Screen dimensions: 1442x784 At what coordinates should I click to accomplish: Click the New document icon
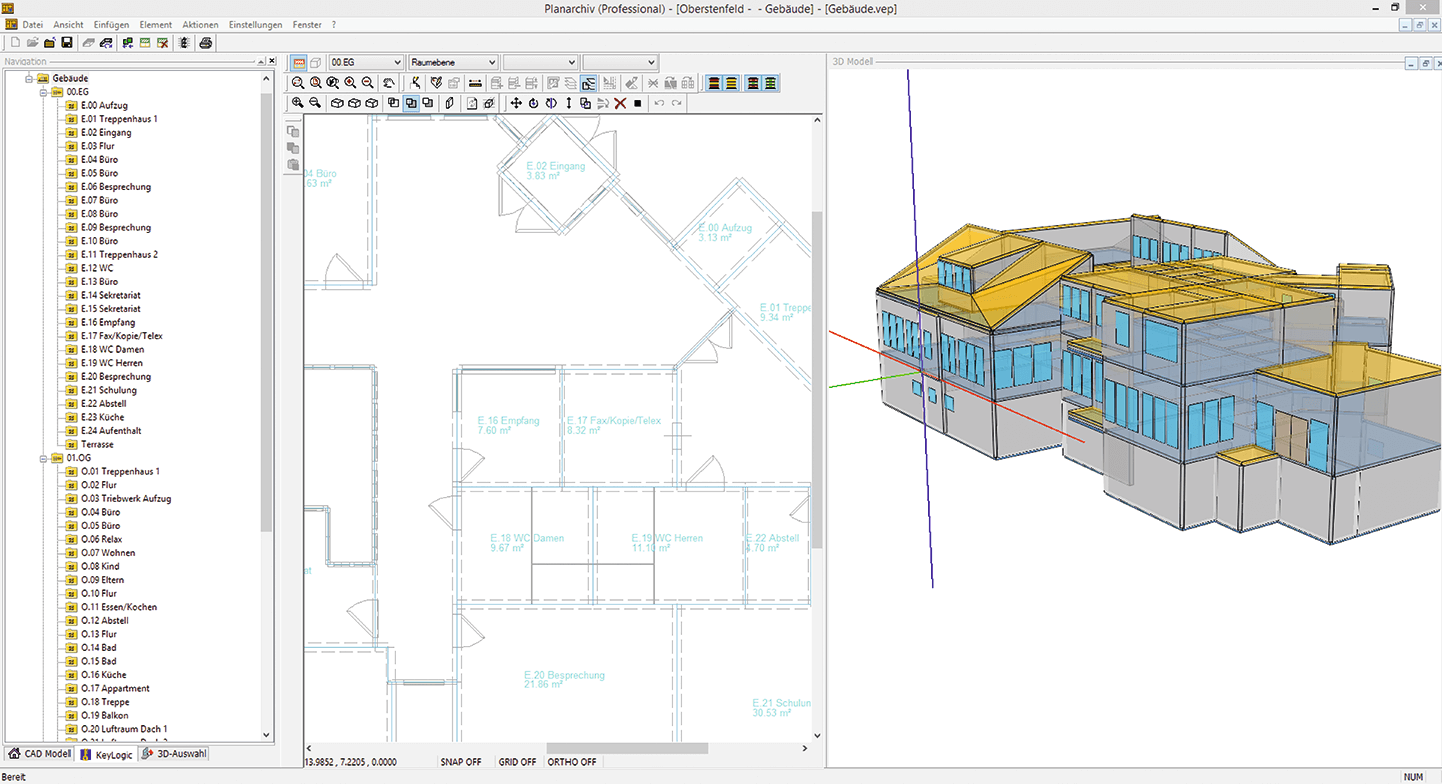pos(15,43)
